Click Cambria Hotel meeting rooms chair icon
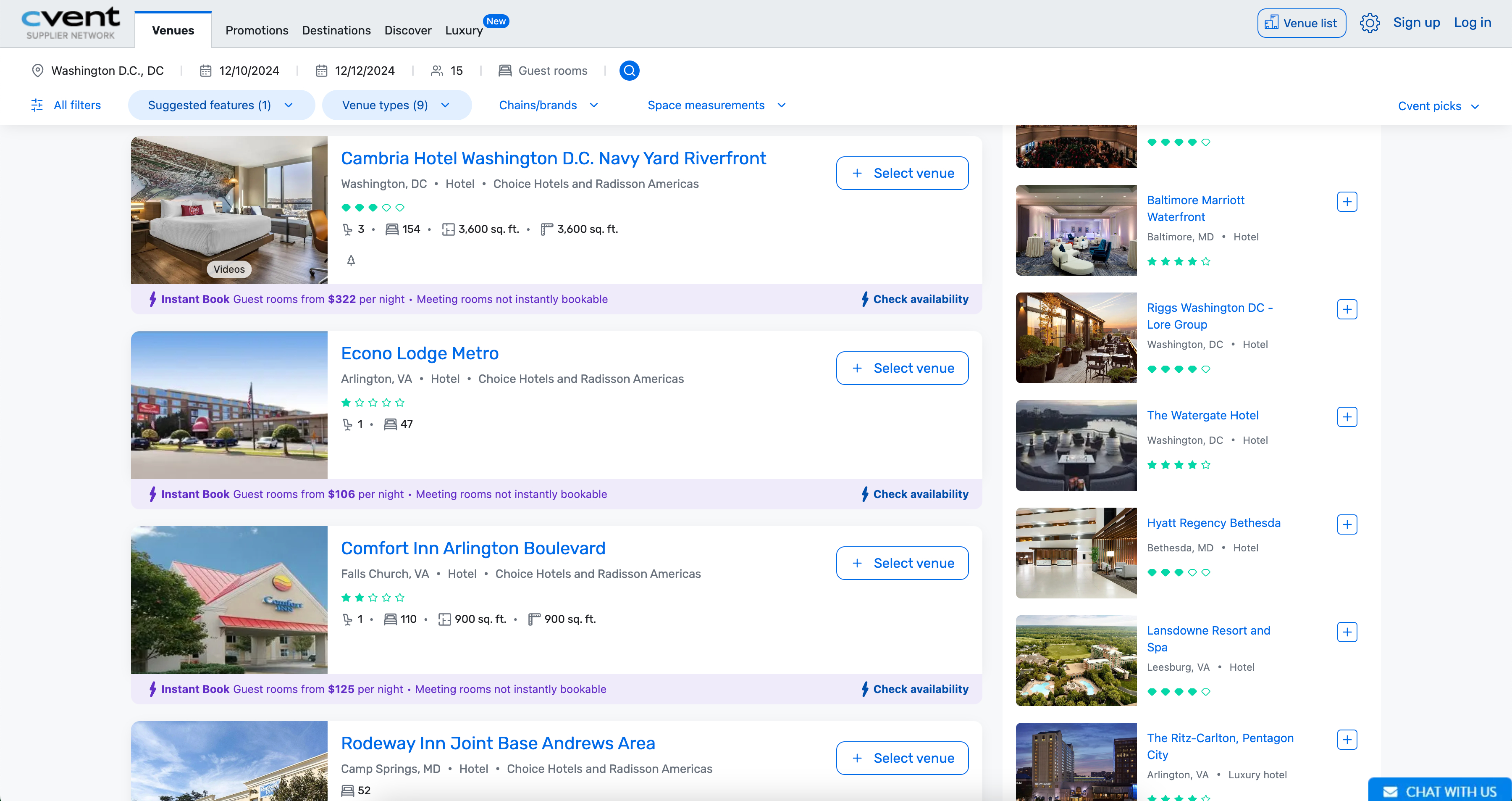1512x801 pixels. tap(347, 229)
